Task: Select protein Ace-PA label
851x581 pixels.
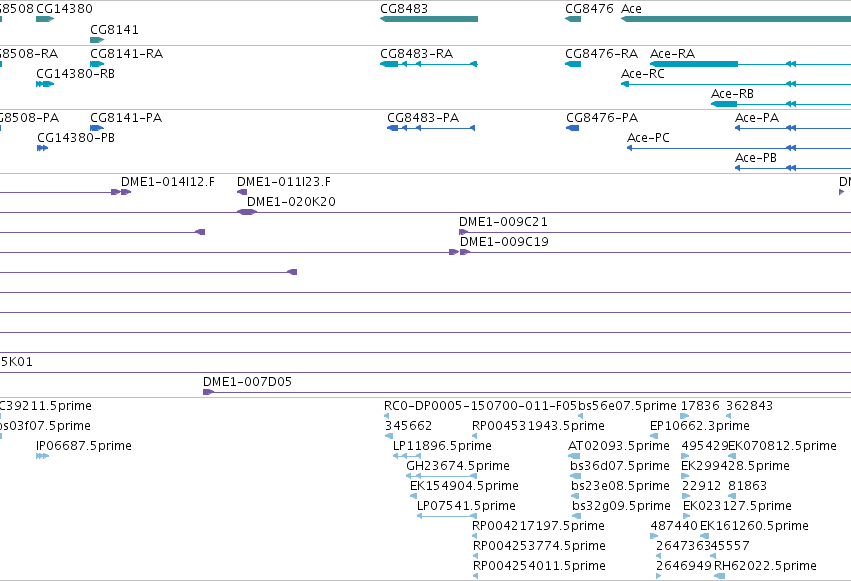Action: [757, 118]
